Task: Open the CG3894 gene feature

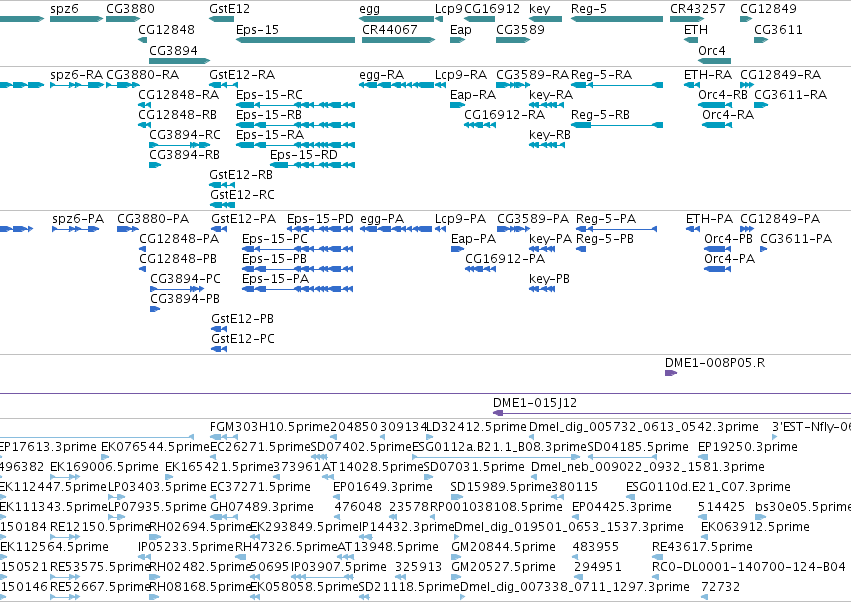Action: tap(180, 61)
